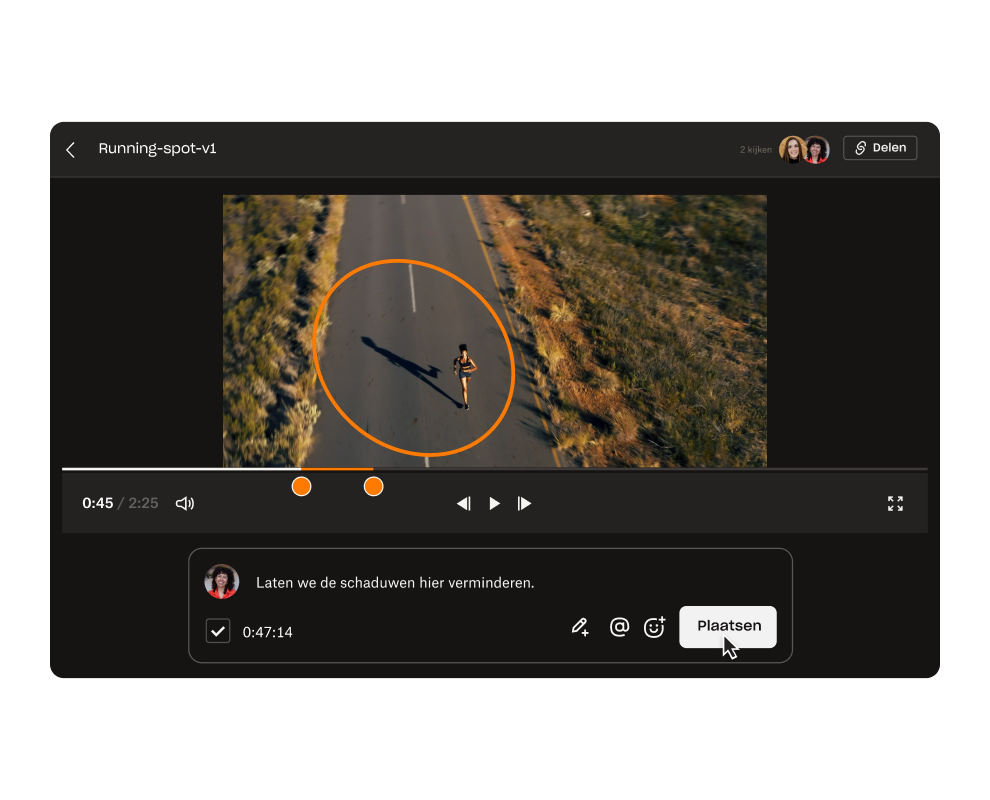Click the comment author's avatar

coord(222,581)
